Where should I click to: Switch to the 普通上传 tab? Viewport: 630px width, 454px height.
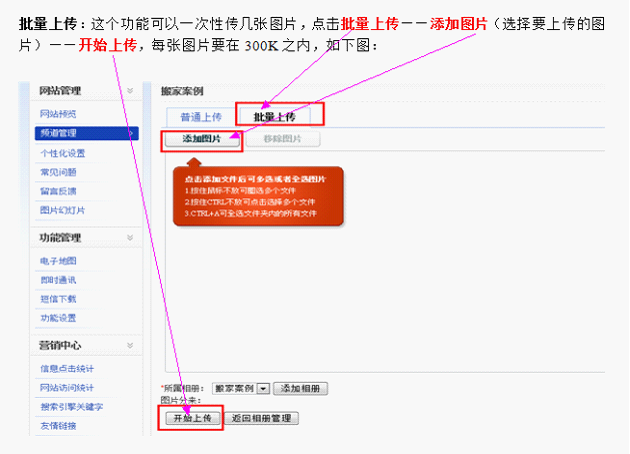click(x=201, y=117)
